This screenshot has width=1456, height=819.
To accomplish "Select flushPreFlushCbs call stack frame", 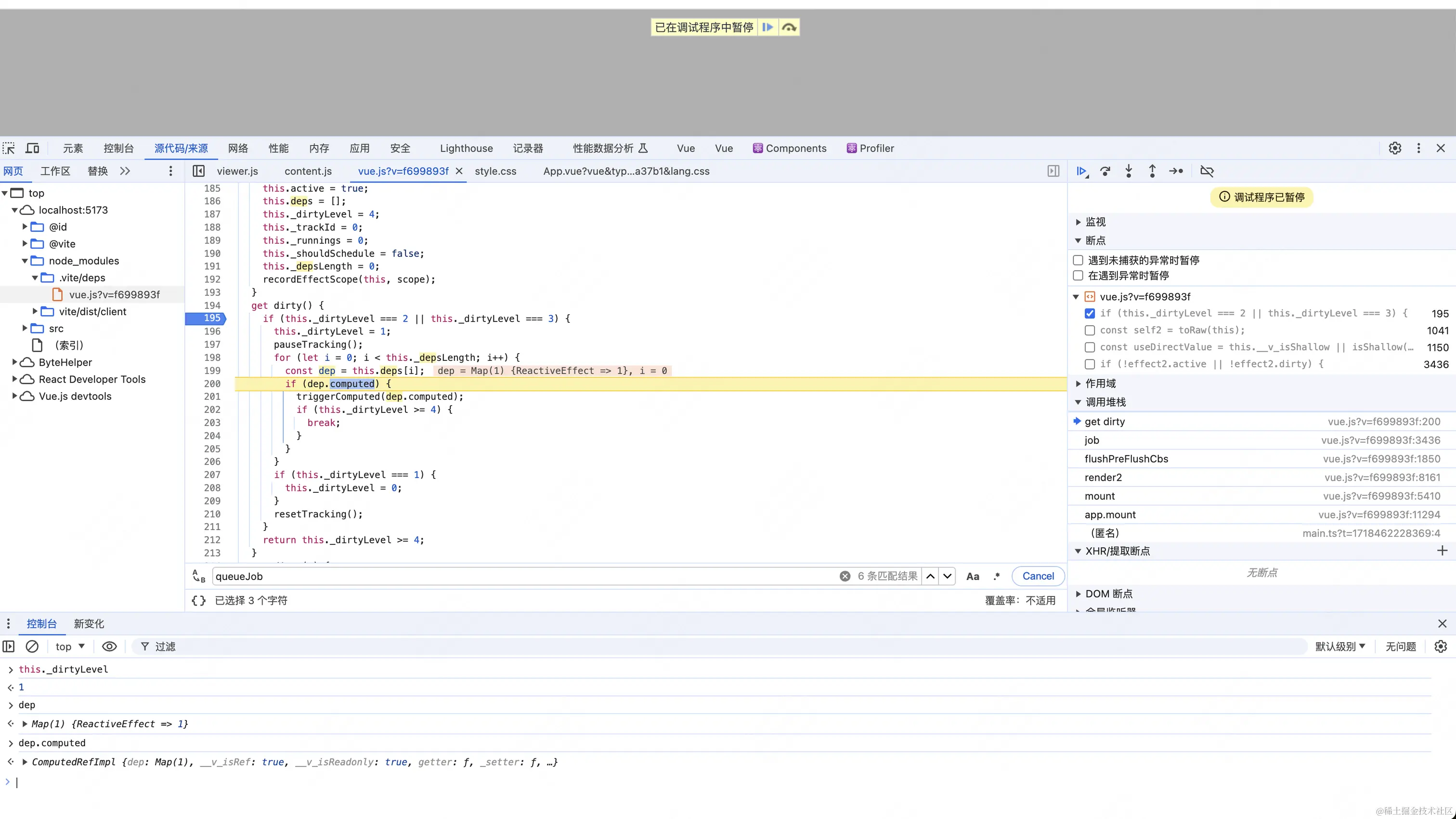I will (1126, 459).
